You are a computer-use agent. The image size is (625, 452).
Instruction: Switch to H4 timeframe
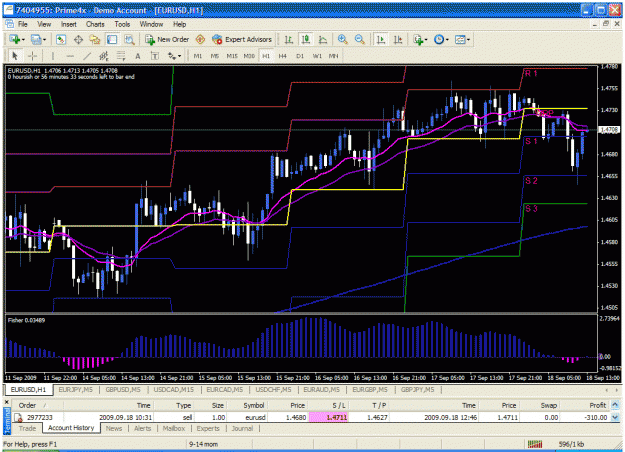coord(283,56)
